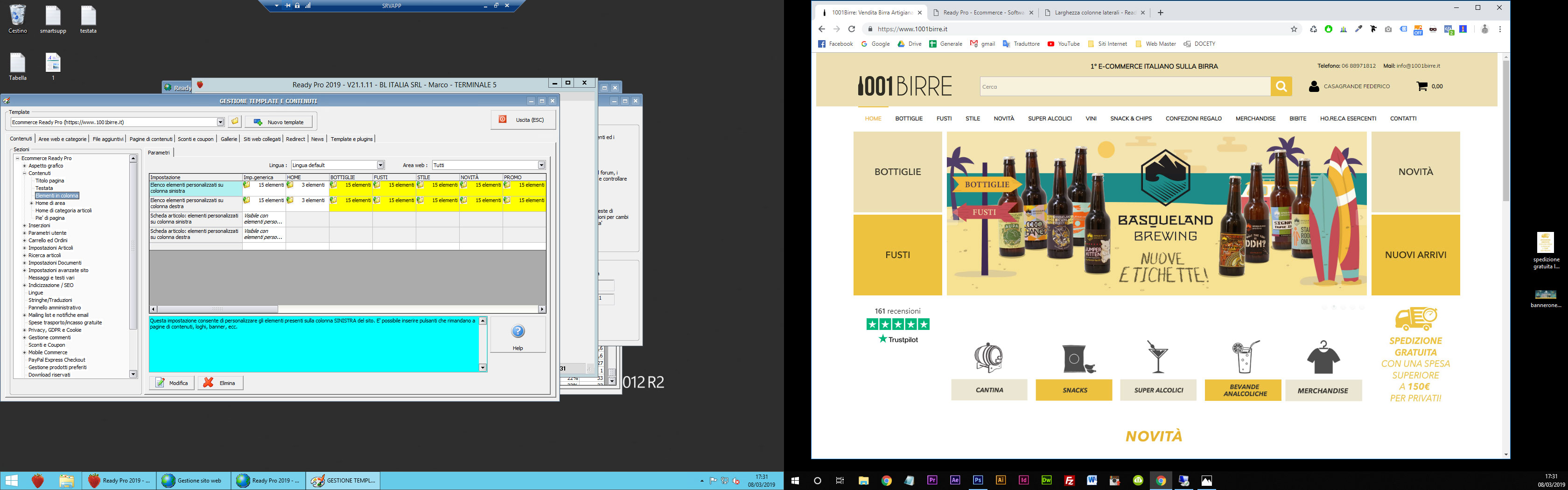Collapse the Contenuti tree node
Image resolution: width=1568 pixels, height=490 pixels.
point(24,174)
